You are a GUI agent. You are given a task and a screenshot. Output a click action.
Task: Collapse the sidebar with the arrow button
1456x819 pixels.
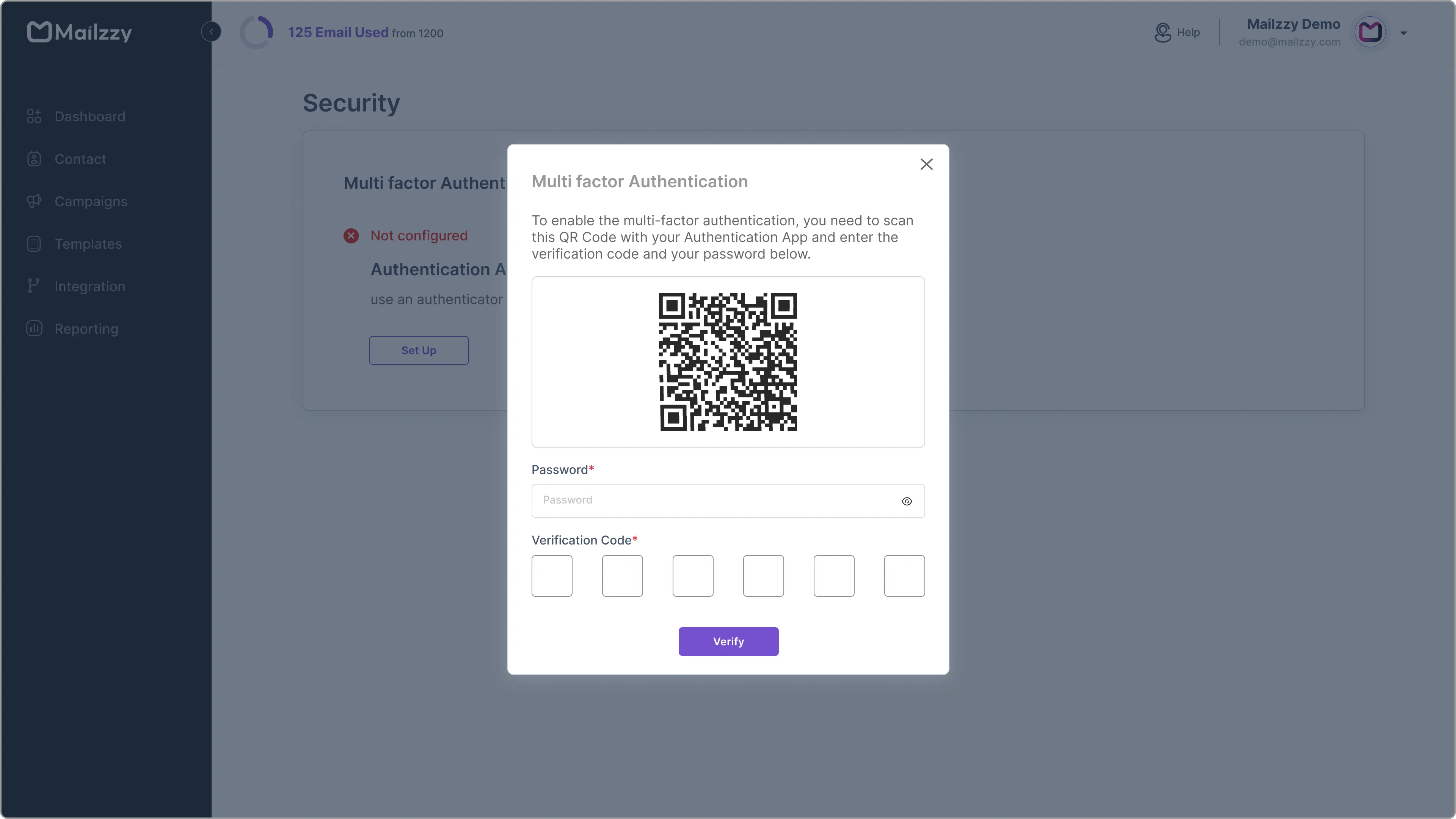coord(211,31)
